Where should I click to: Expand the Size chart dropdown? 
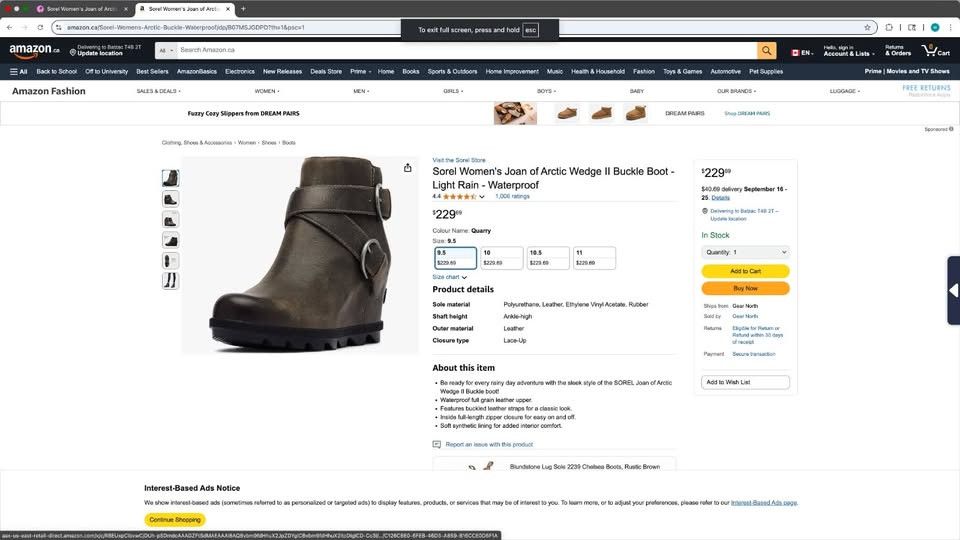pyautogui.click(x=449, y=277)
